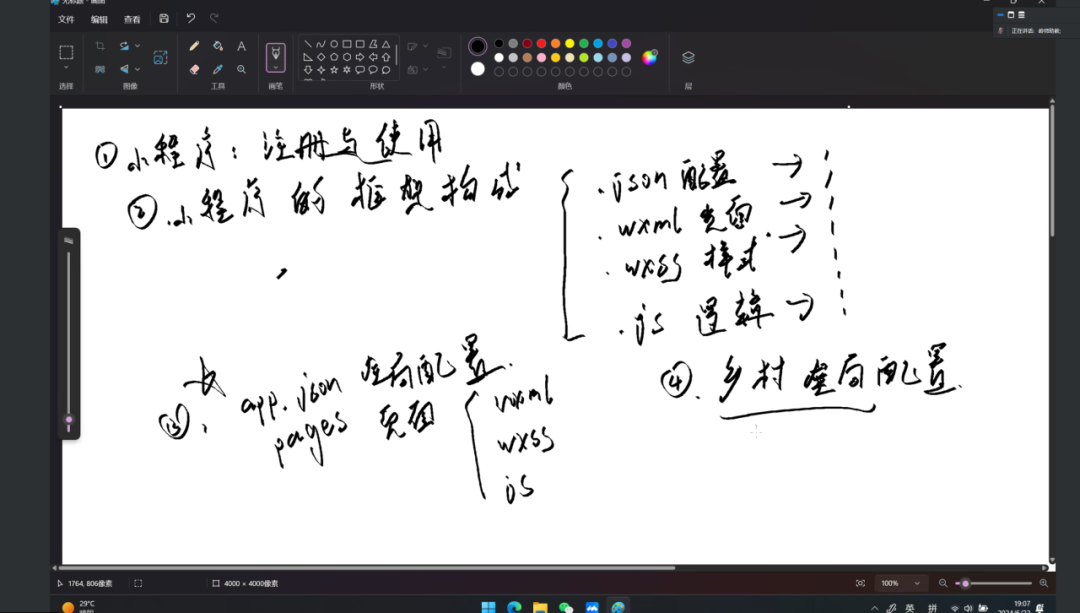Select the Brushes tool
The height and width of the screenshot is (613, 1080).
click(x=276, y=53)
